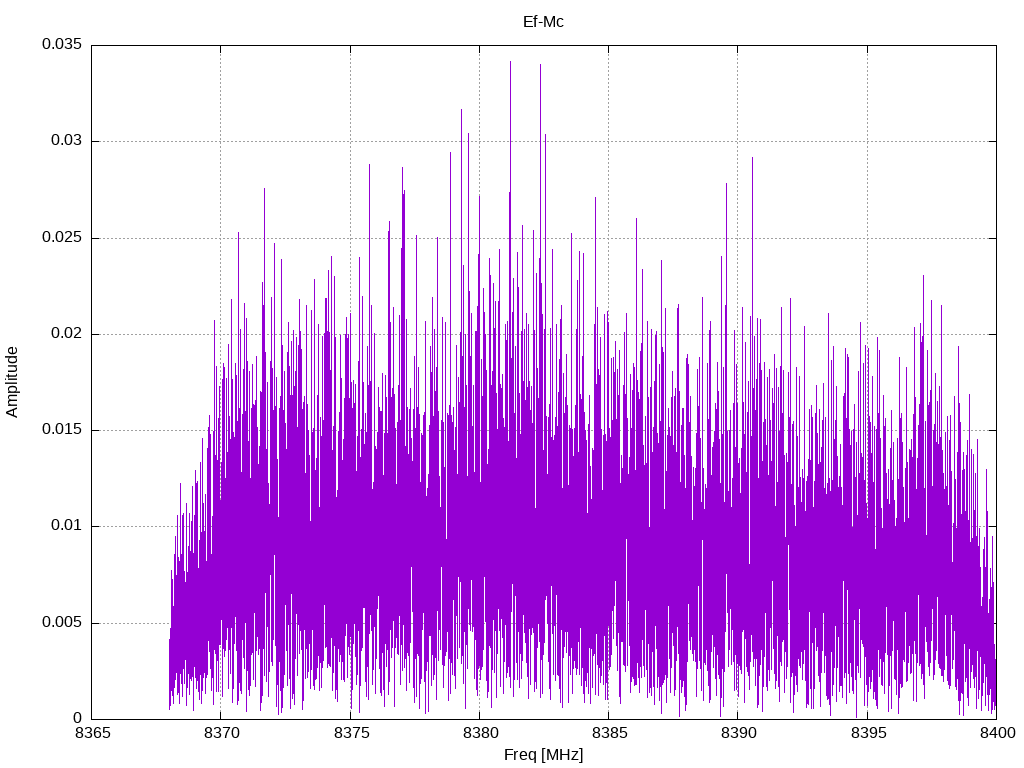Screen dimensions: 1024x768
Task: Select the 8380 x-axis tick label
Action: pyautogui.click(x=480, y=733)
